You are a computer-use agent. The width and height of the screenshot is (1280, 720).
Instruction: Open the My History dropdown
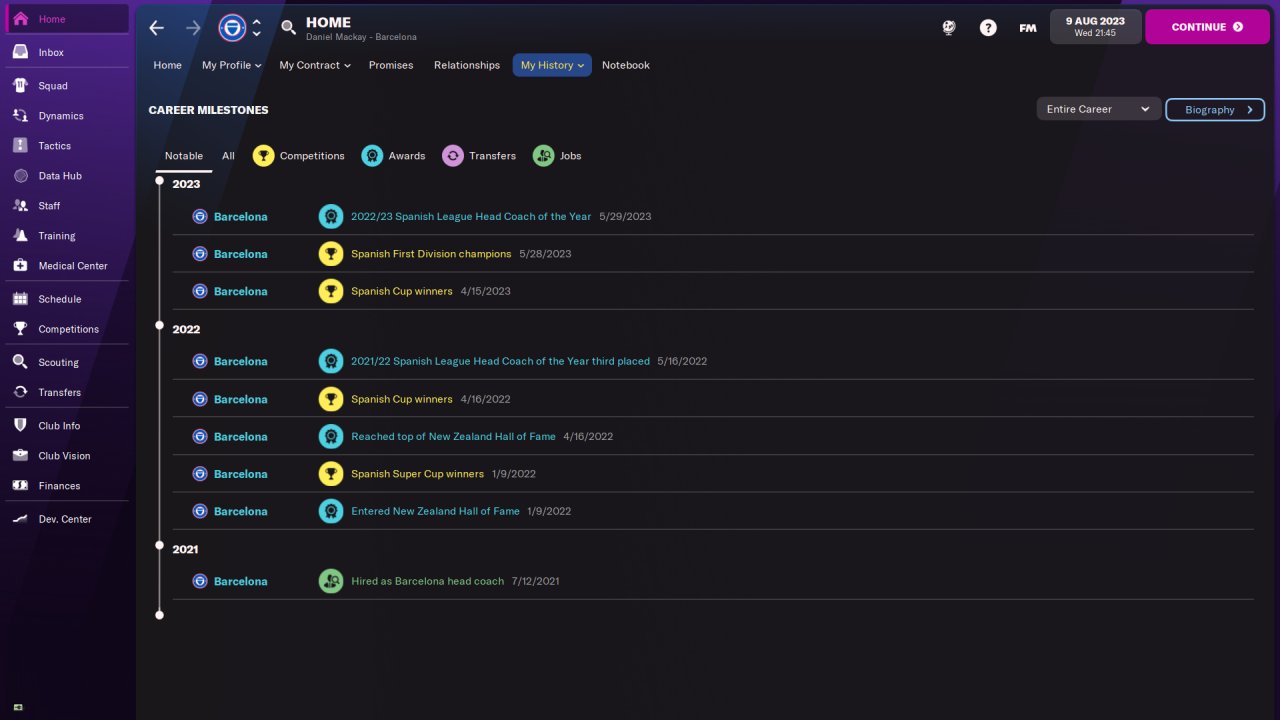(x=552, y=65)
